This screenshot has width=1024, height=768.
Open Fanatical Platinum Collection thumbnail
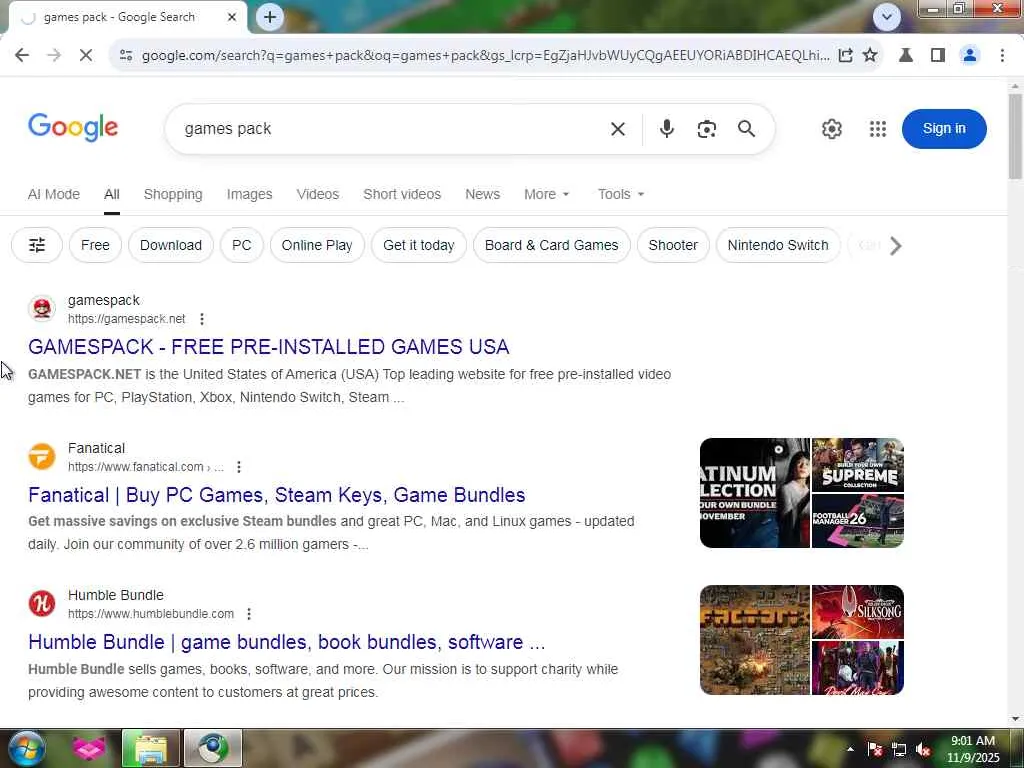pyautogui.click(x=754, y=493)
